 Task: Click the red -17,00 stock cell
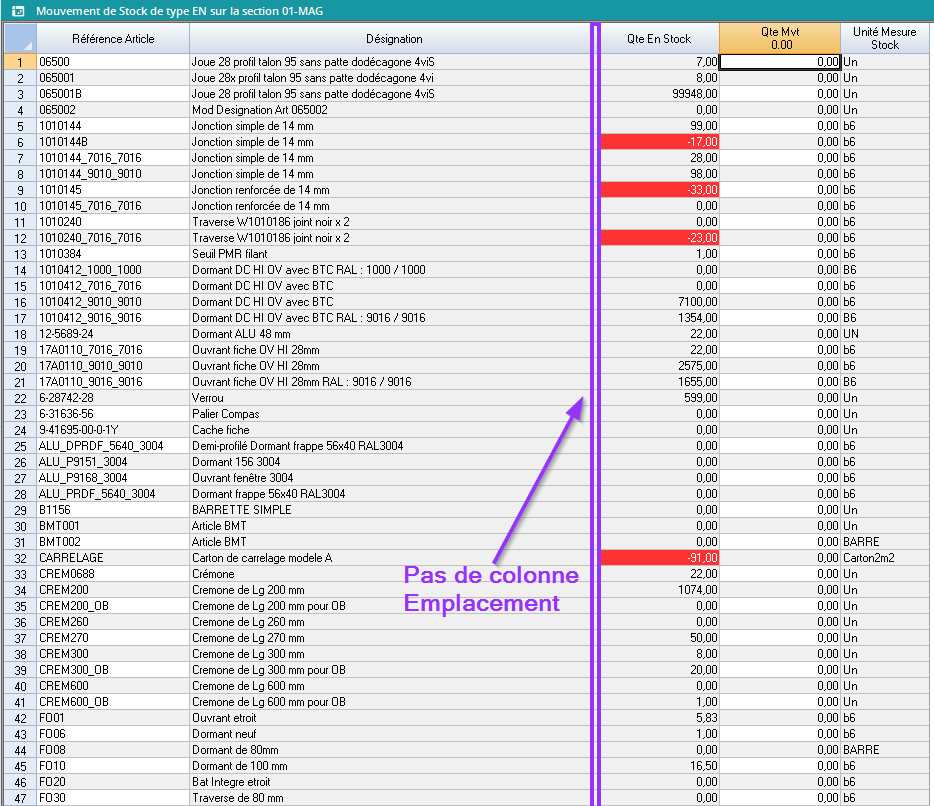[x=658, y=142]
